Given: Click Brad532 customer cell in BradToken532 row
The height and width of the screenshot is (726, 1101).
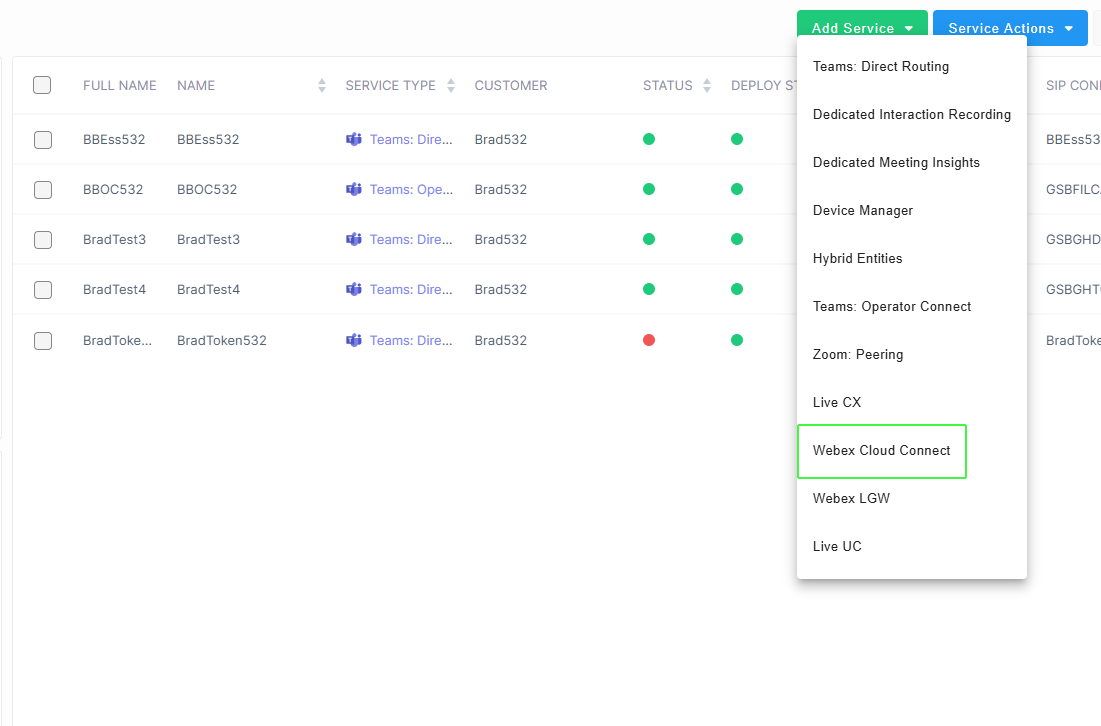Looking at the screenshot, I should 501,341.
